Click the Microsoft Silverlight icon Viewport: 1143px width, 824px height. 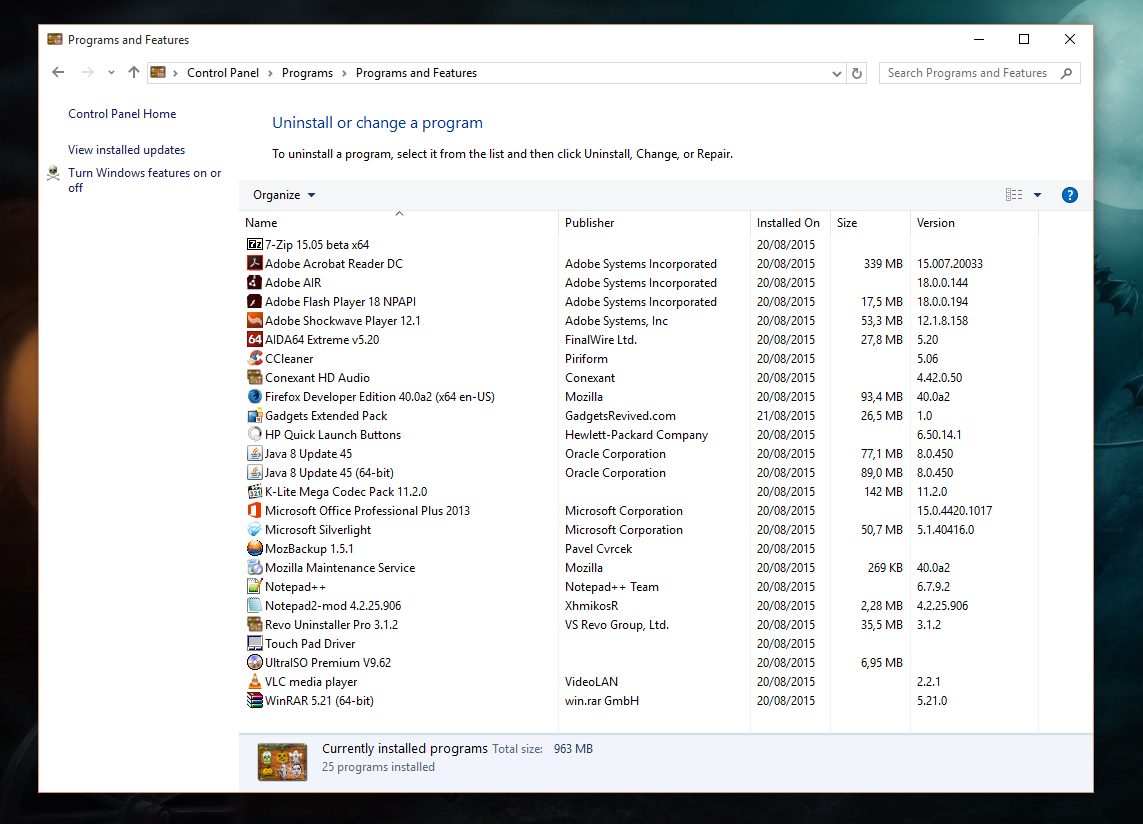254,529
